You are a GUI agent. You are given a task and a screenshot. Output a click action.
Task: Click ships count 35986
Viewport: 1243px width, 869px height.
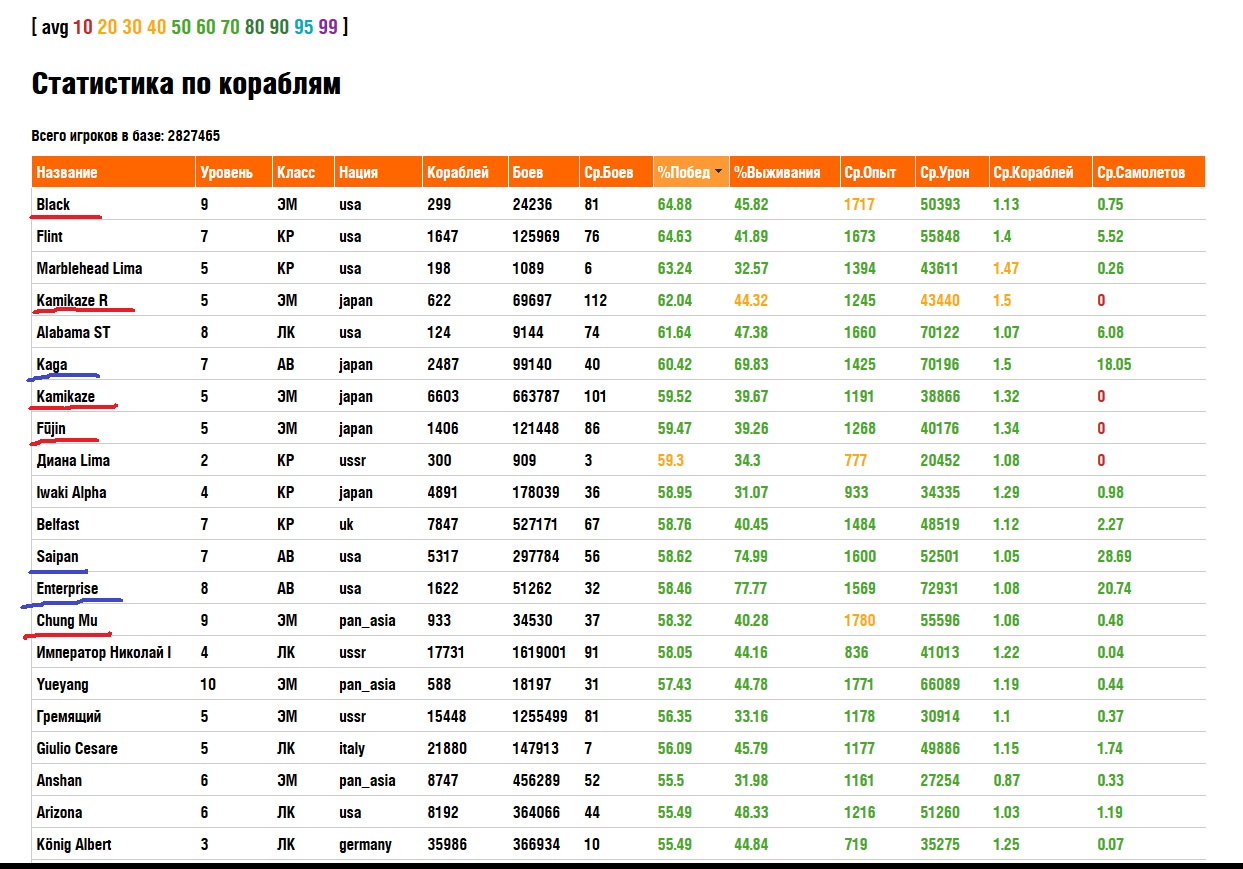448,844
